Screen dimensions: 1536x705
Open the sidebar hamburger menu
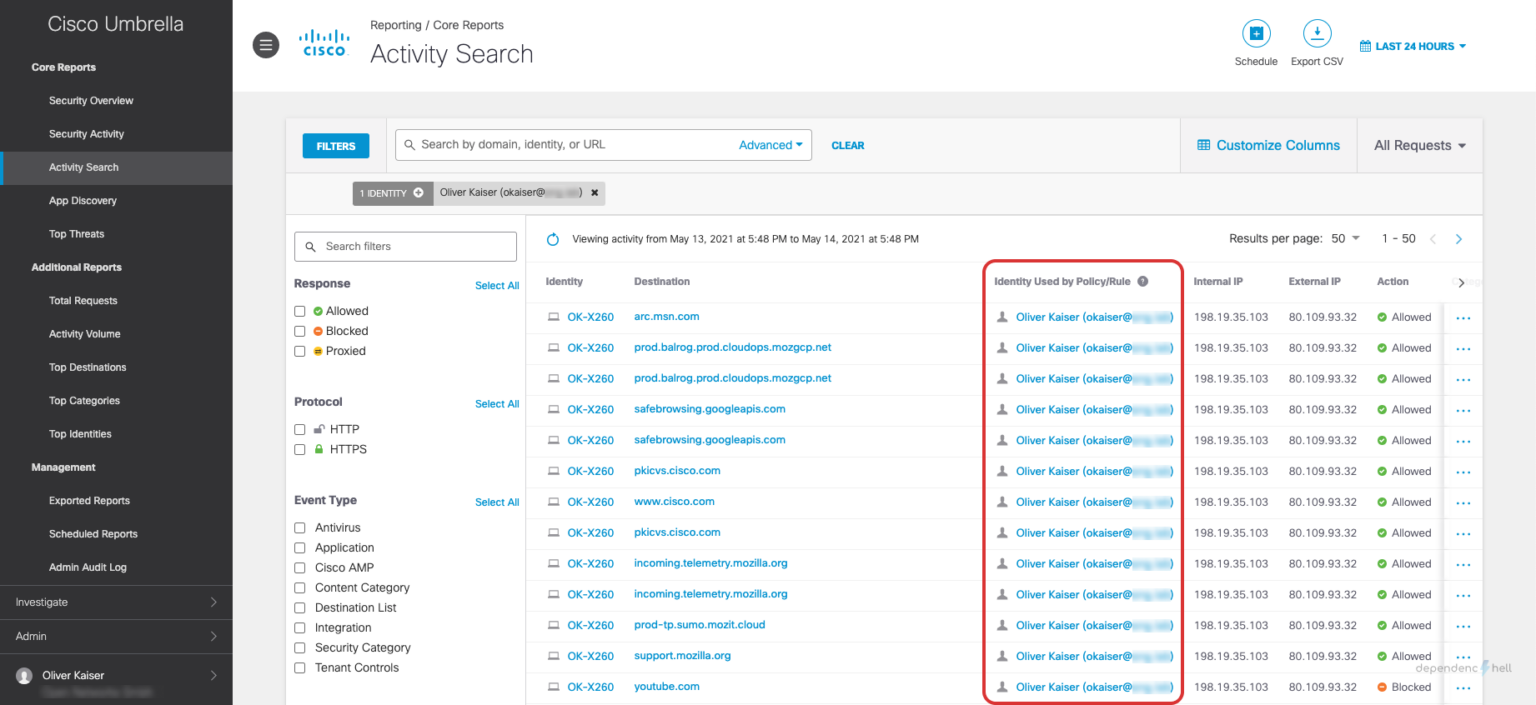[265, 45]
